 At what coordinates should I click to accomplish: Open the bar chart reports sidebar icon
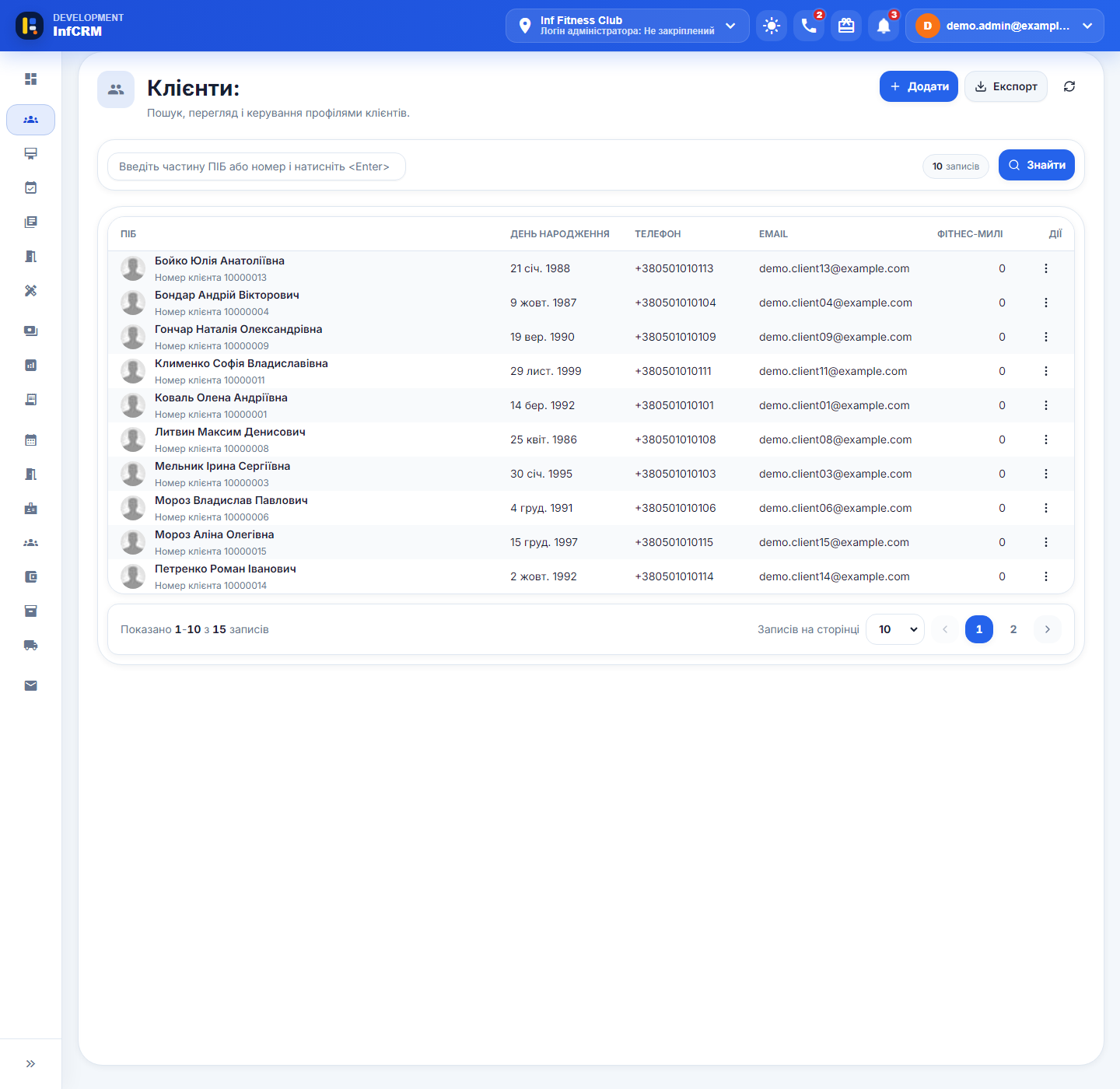point(30,366)
